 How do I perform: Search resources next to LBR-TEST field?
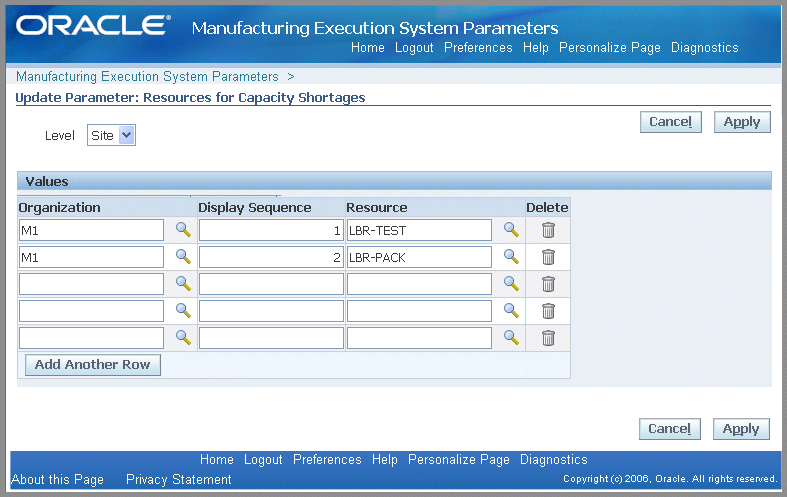[511, 230]
